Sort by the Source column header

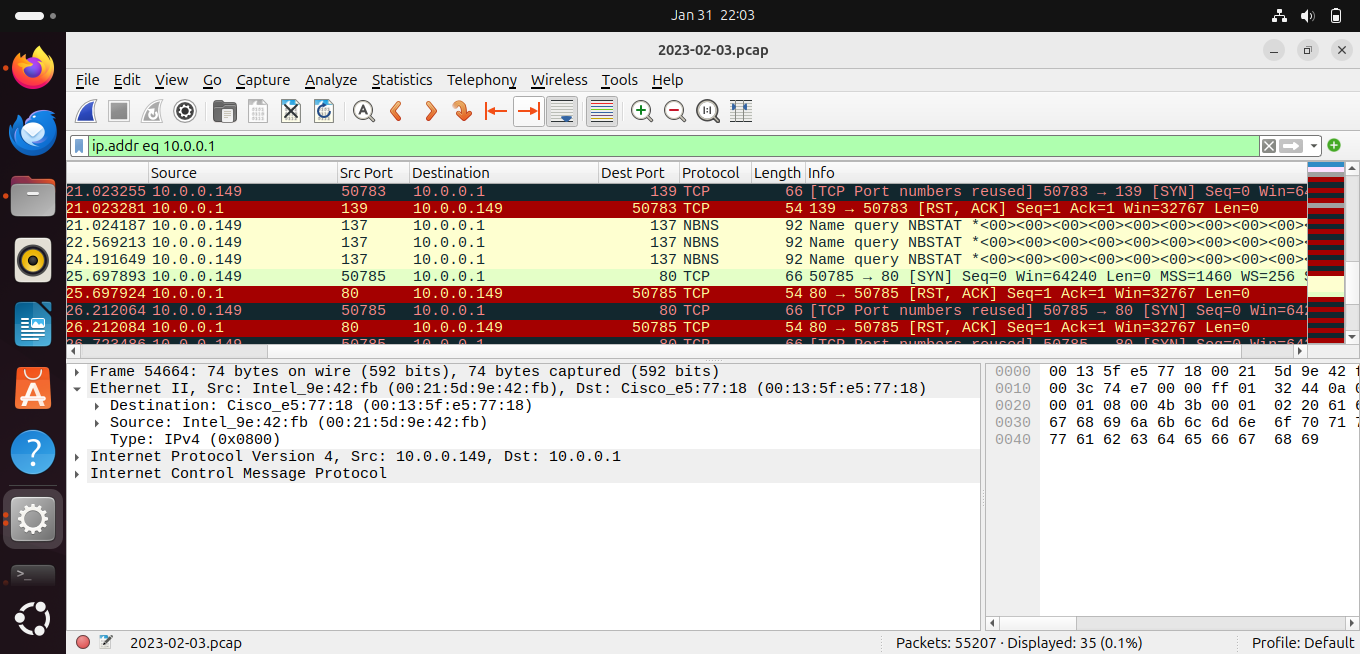[243, 173]
